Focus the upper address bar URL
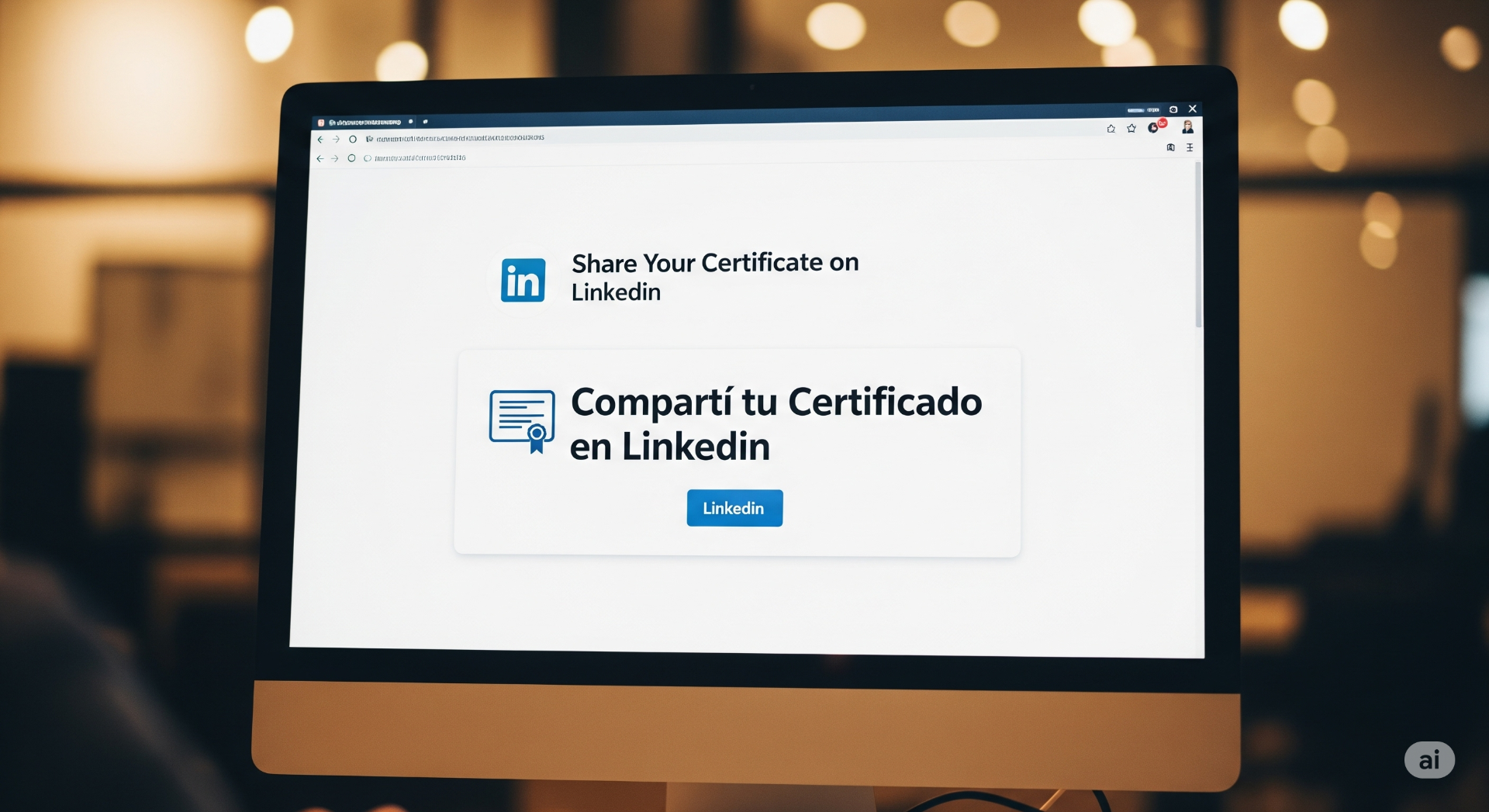This screenshot has height=812, width=1489. [x=461, y=138]
